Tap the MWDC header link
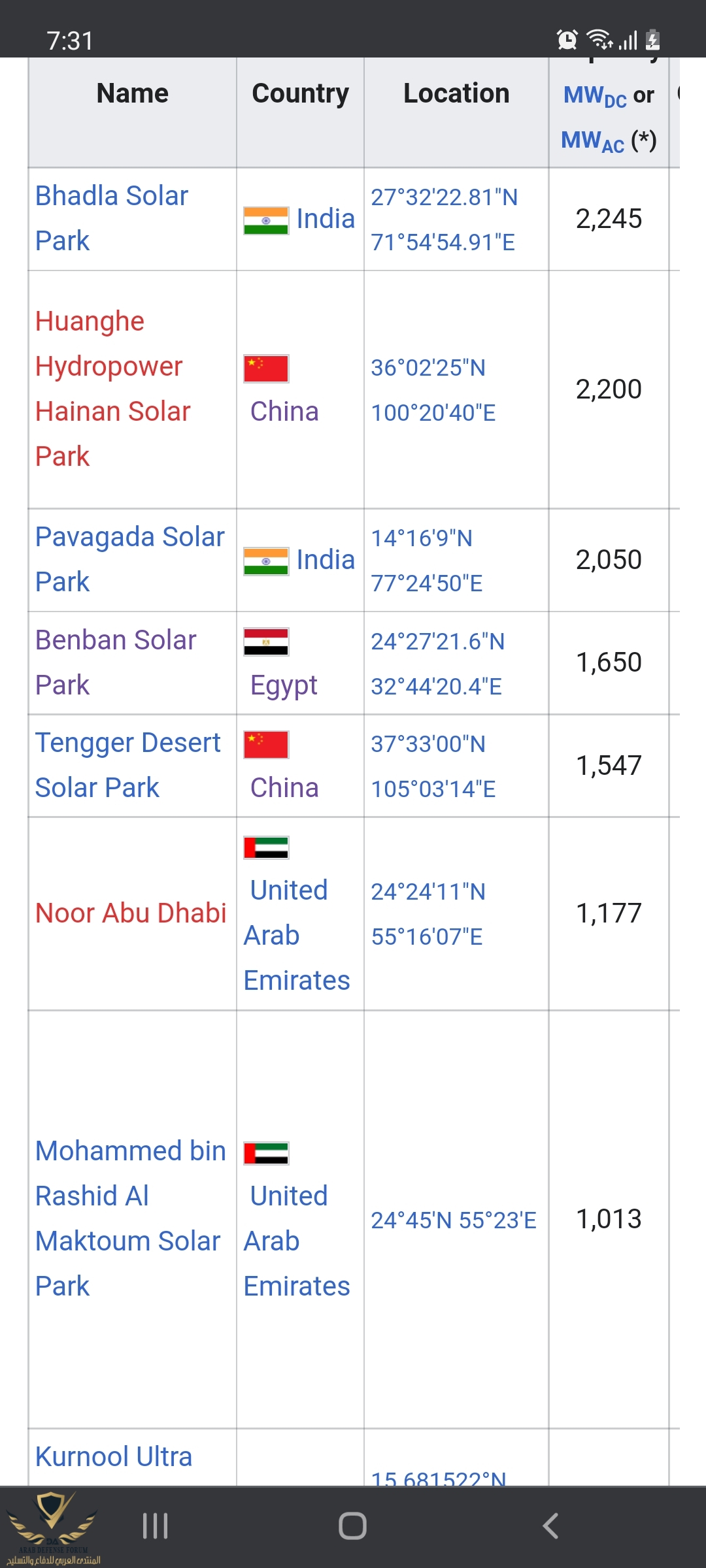The image size is (706, 1568). [x=594, y=96]
